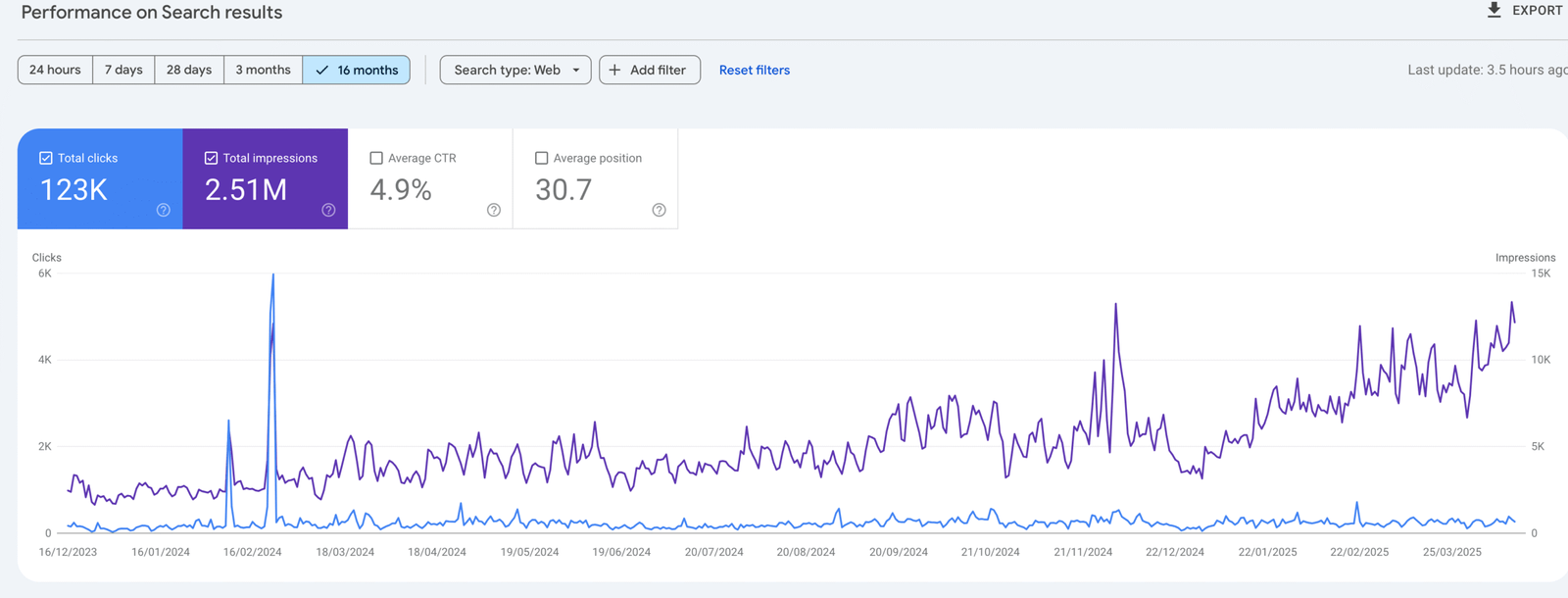The width and height of the screenshot is (1568, 598).
Task: Click the 6K value on the Clicks axis
Action: pyautogui.click(x=45, y=274)
